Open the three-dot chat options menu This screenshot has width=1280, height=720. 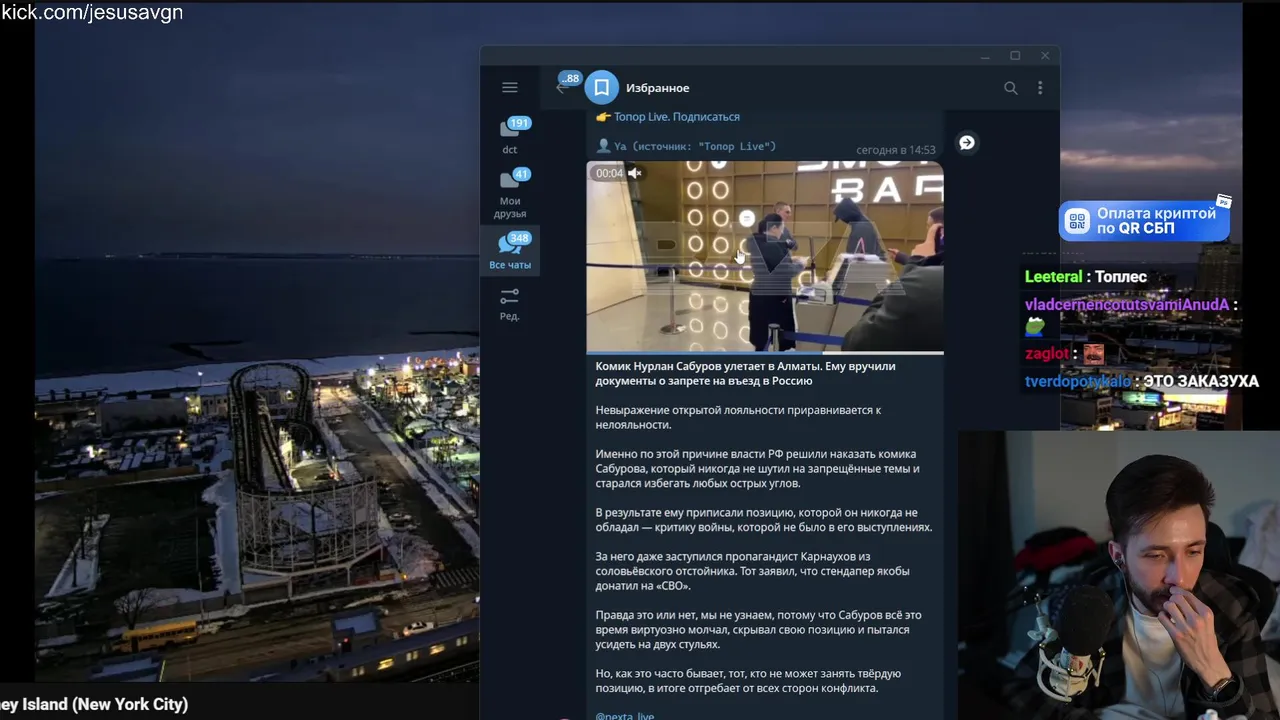coord(1040,88)
